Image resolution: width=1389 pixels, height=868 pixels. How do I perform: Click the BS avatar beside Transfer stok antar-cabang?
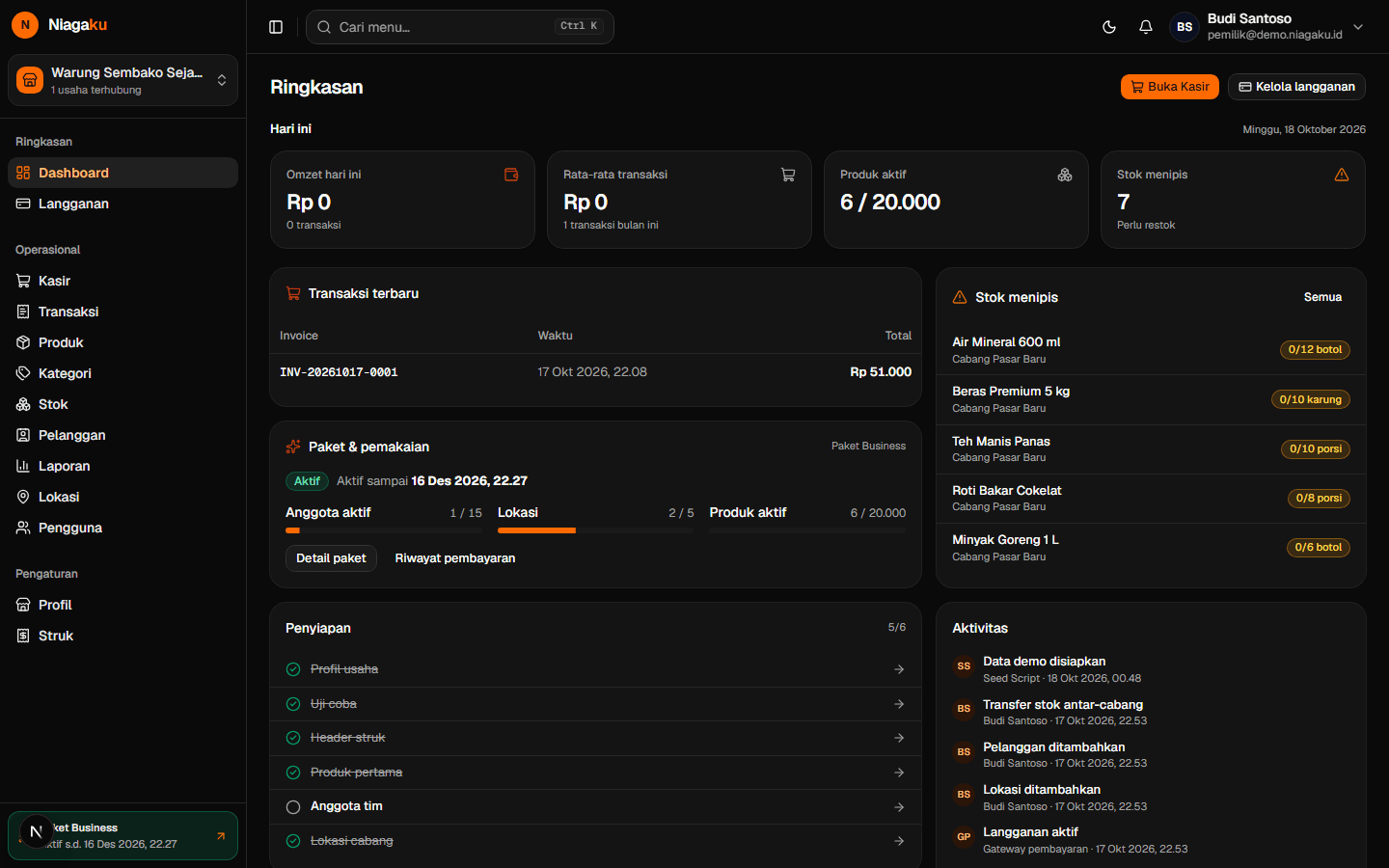[x=964, y=709]
